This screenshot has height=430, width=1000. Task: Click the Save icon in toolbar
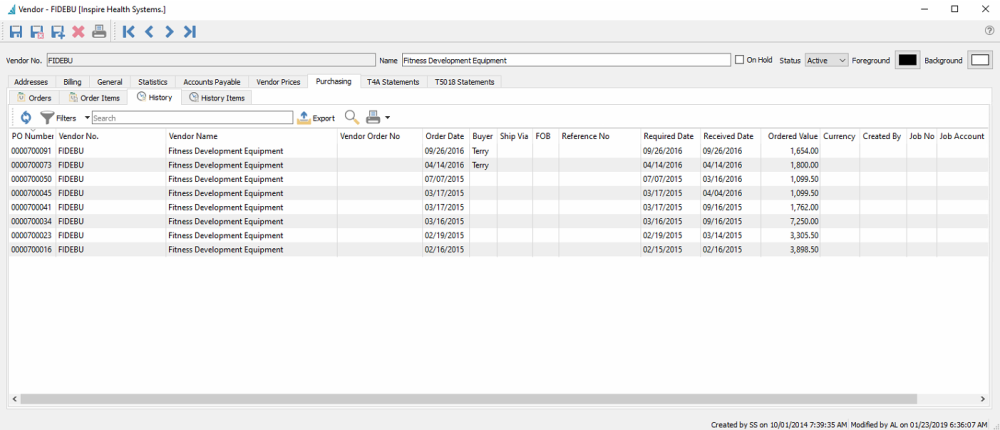17,31
